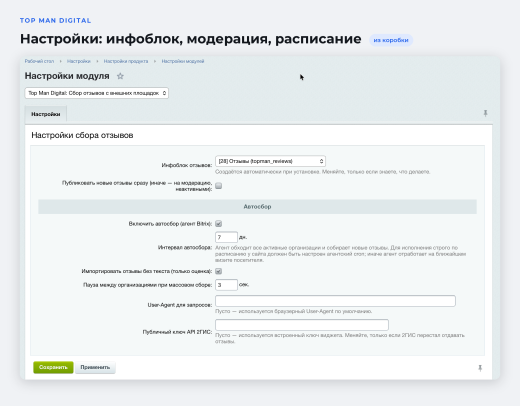Image resolution: width=520 pixels, height=406 pixels.
Task: Toggle the publish new reviews immediately checkbox
Action: (x=219, y=186)
